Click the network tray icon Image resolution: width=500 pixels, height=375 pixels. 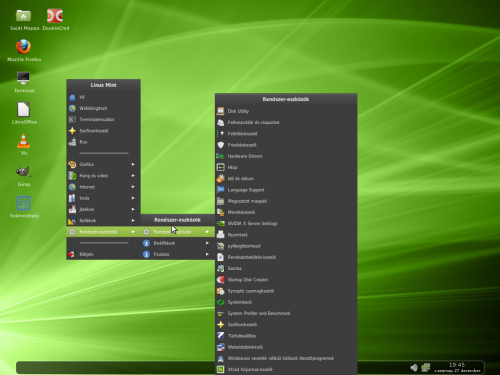pyautogui.click(x=426, y=367)
